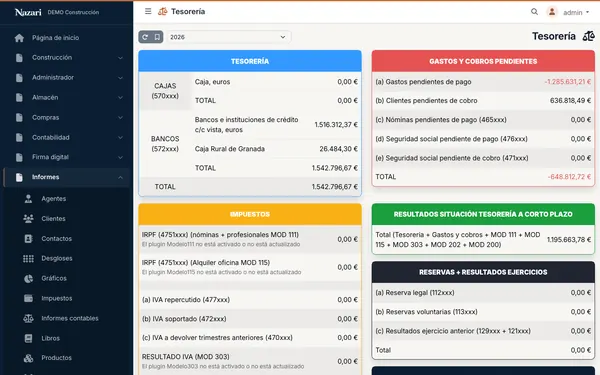Click the Impuestos sidebar link

(57, 298)
